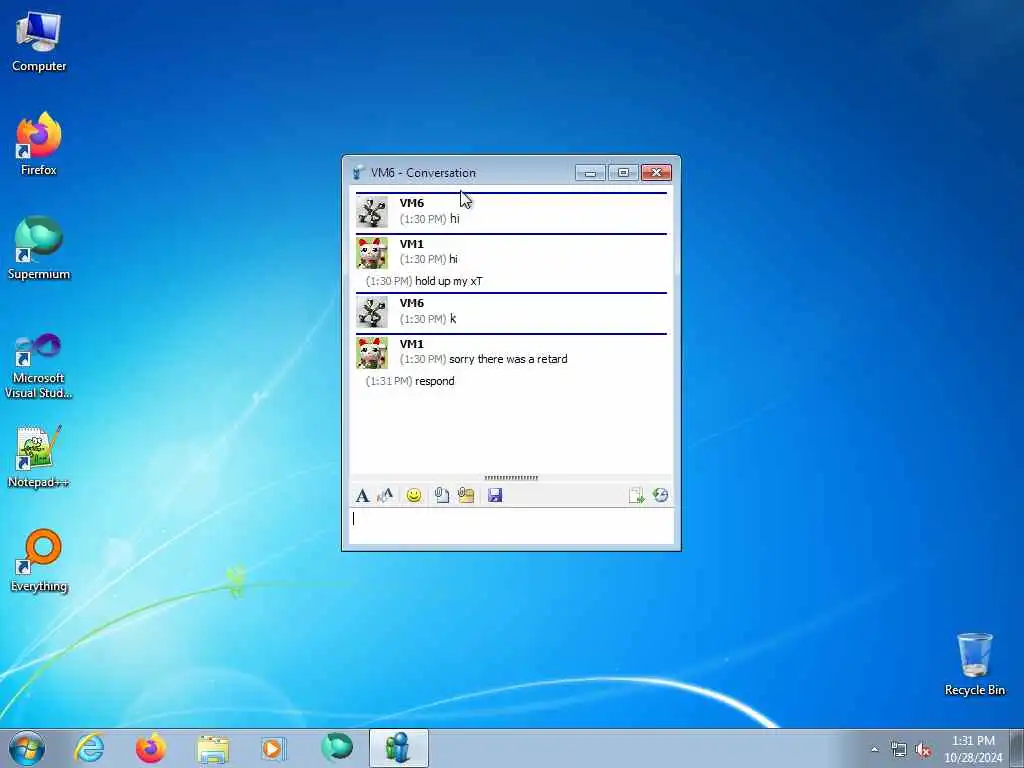Click the message input box
This screenshot has height=768, width=1024.
tap(511, 526)
